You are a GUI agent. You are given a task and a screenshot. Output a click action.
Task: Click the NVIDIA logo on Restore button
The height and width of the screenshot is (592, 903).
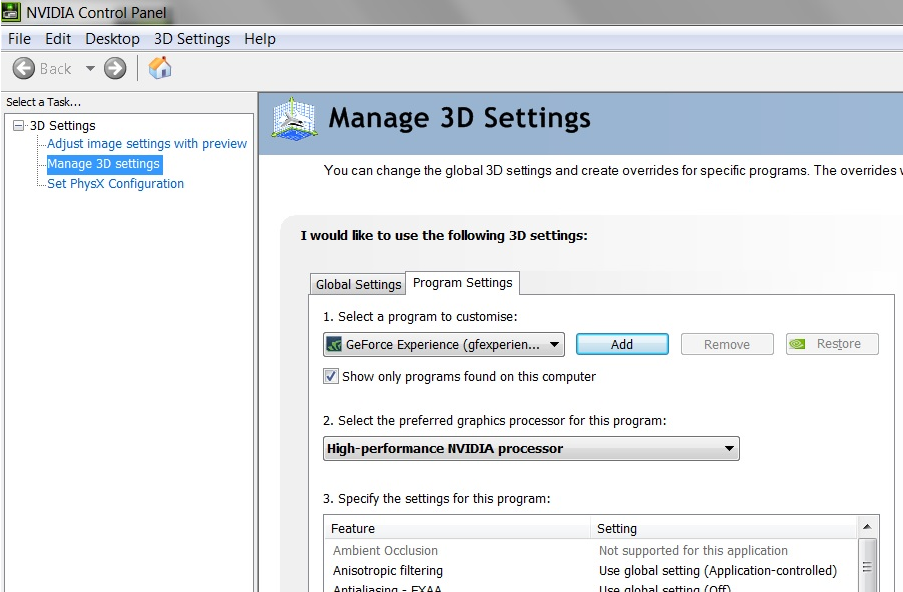click(797, 344)
